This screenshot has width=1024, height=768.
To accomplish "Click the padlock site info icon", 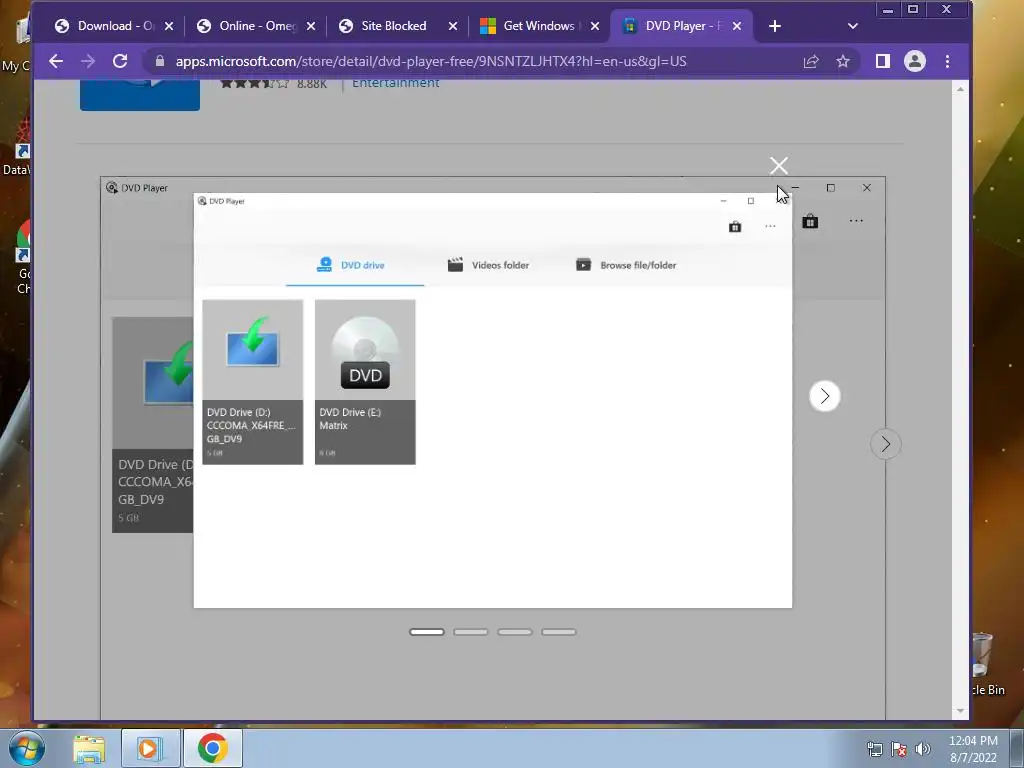I will click(x=159, y=61).
